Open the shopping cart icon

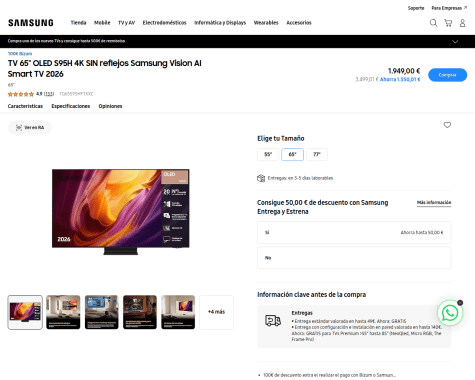click(448, 23)
